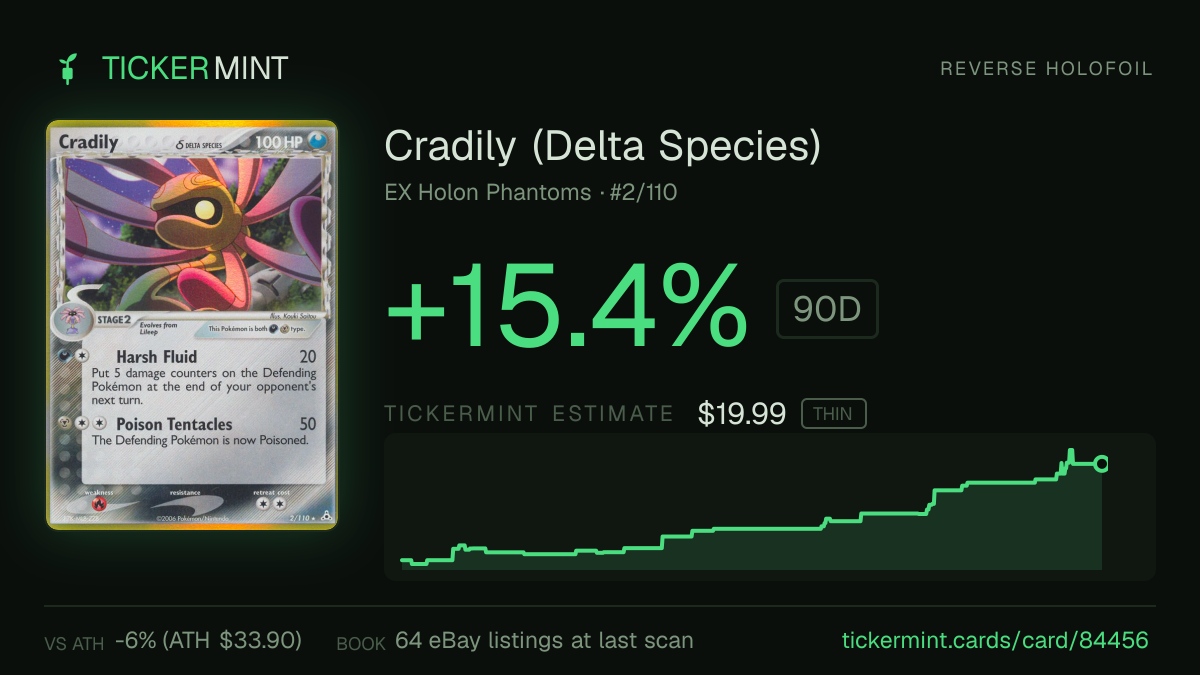Image resolution: width=1200 pixels, height=675 pixels.
Task: Click the price history chart area
Action: click(770, 507)
